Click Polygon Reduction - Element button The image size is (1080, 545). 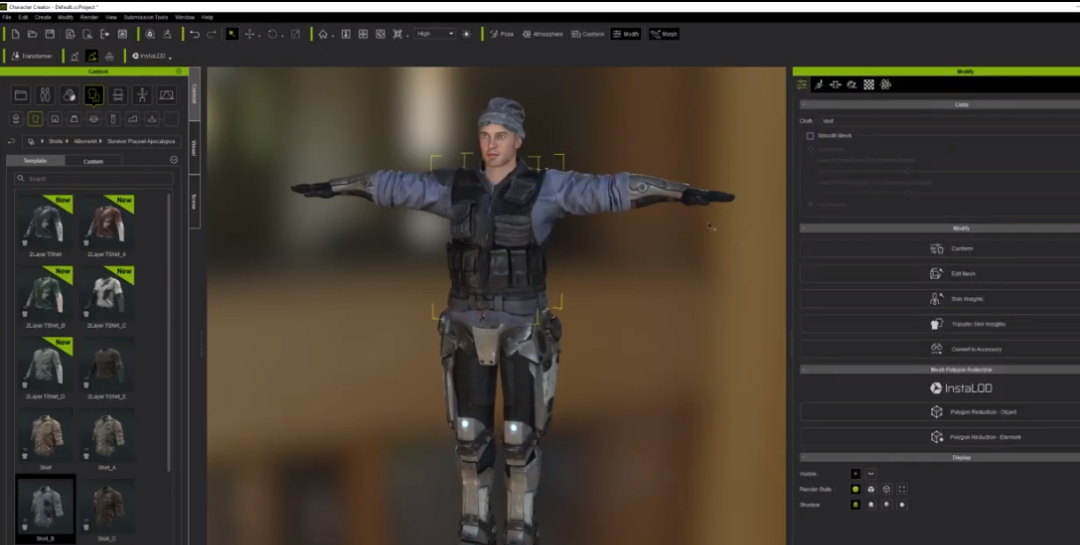coord(939,437)
